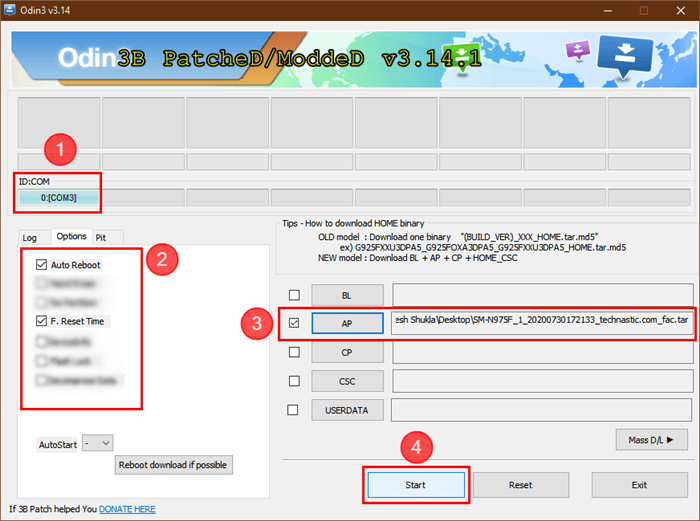Screen dimensions: 700x521
Task: Enable the CSC file checkbox
Action: (294, 381)
